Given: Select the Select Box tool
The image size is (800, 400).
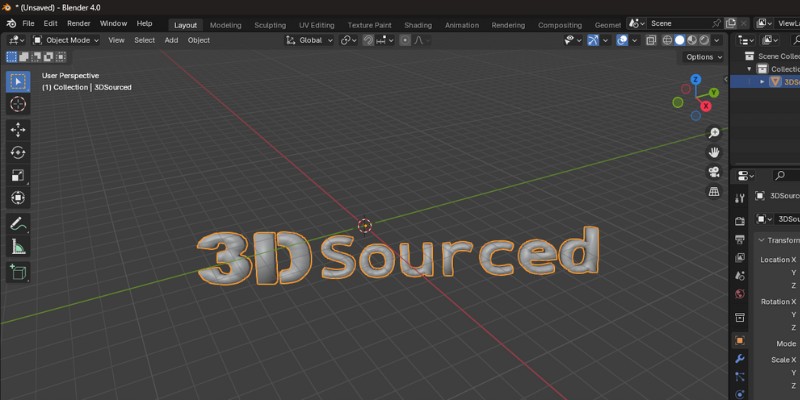Looking at the screenshot, I should pyautogui.click(x=18, y=82).
